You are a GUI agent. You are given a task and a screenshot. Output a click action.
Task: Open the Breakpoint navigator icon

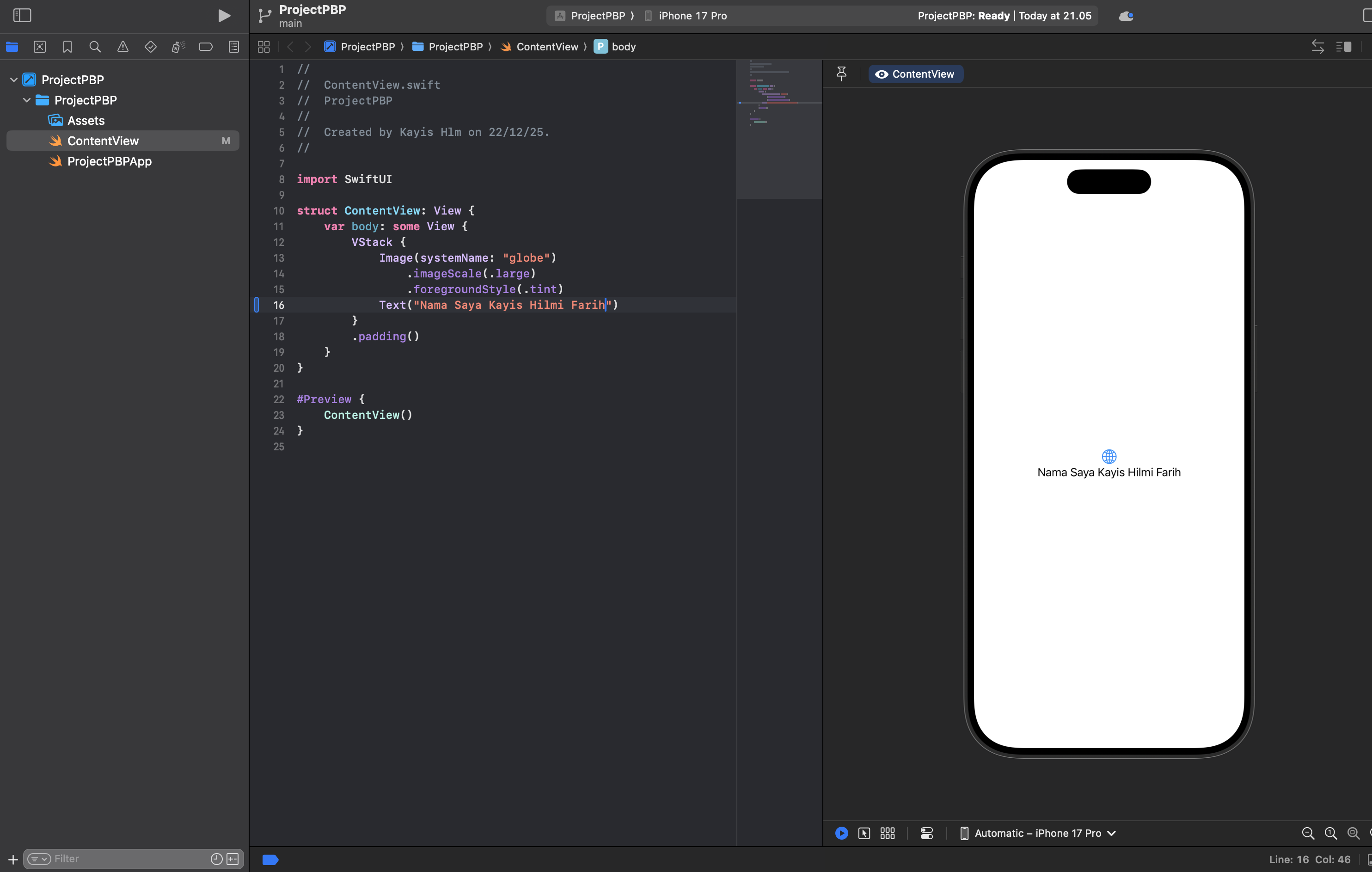[206, 47]
